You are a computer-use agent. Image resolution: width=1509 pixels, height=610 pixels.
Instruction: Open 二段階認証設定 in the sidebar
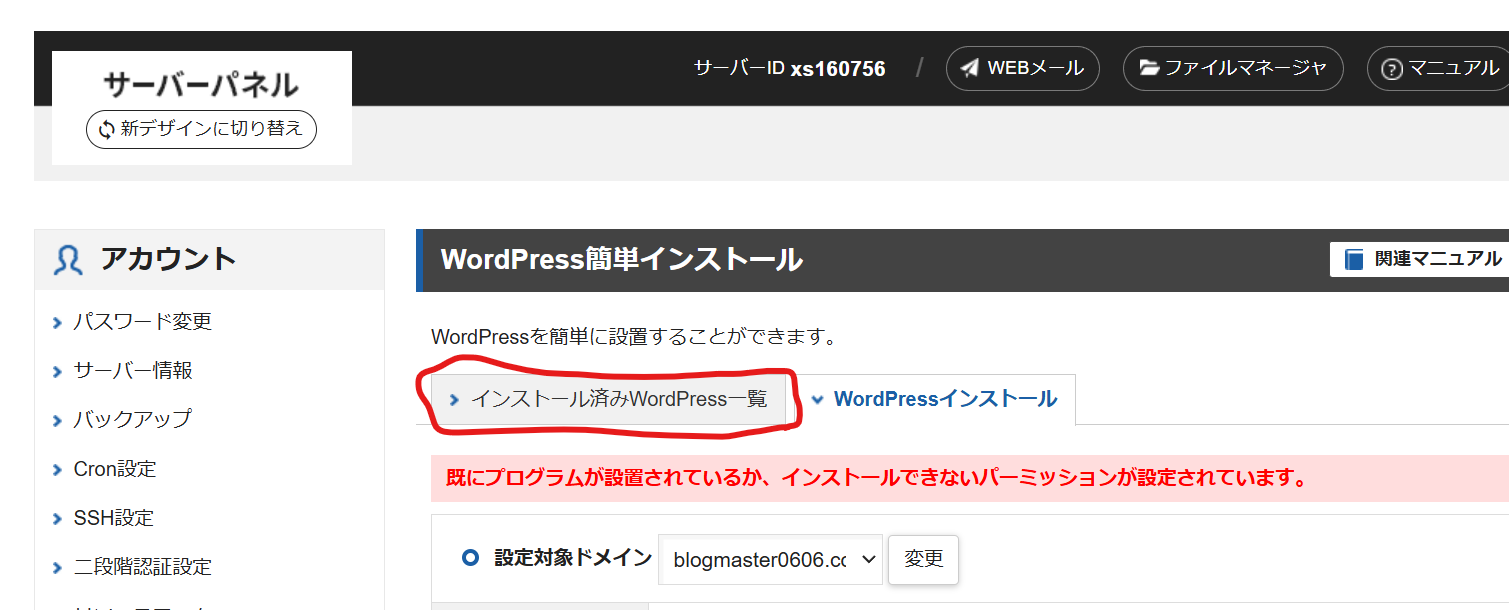pyautogui.click(x=143, y=566)
